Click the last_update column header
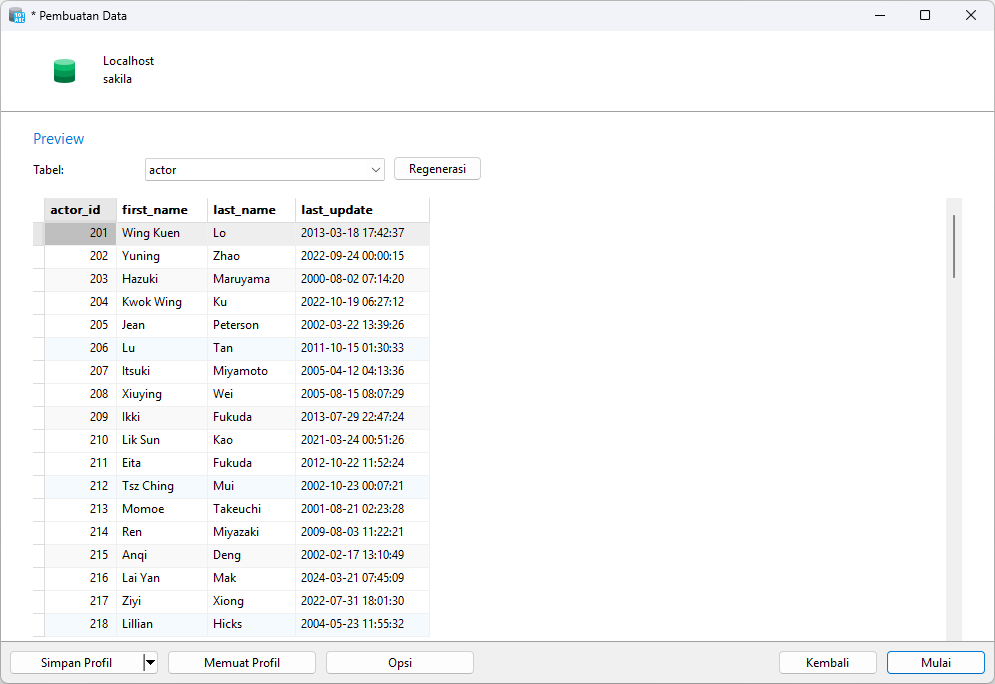The image size is (995, 684). [362, 209]
